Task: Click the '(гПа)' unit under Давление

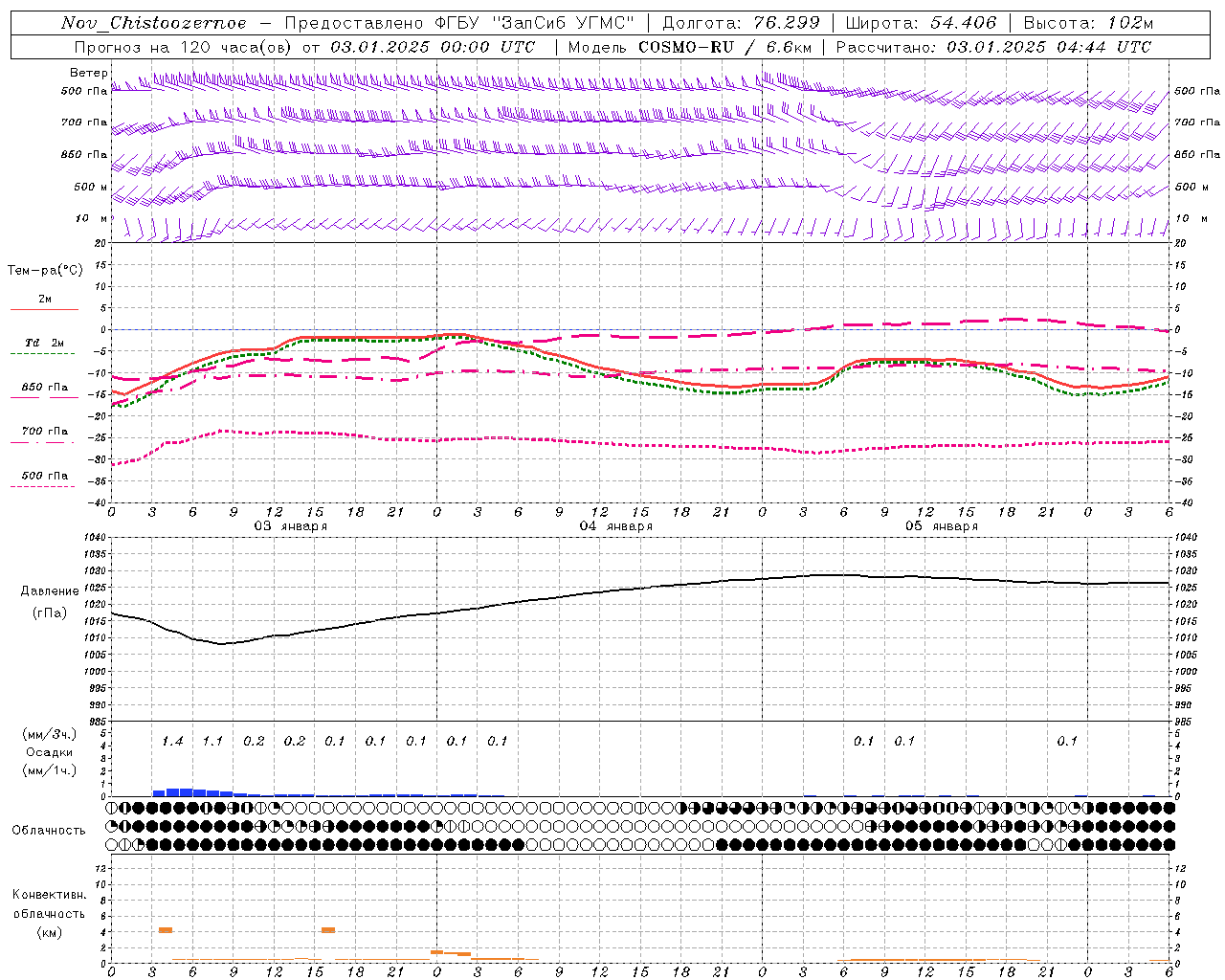Action: tap(50, 613)
